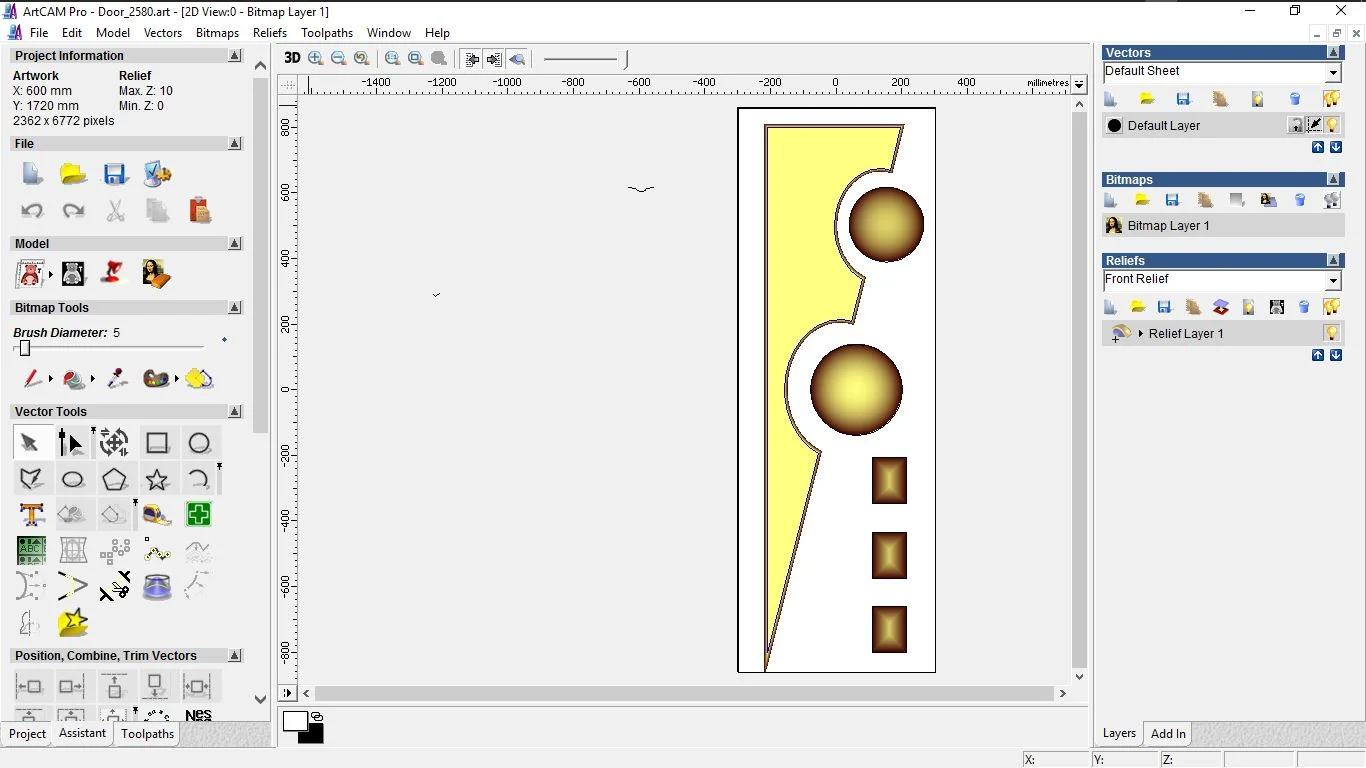This screenshot has width=1366, height=768.
Task: Toggle Relief Layer 1 visibility bulb
Action: [1332, 333]
